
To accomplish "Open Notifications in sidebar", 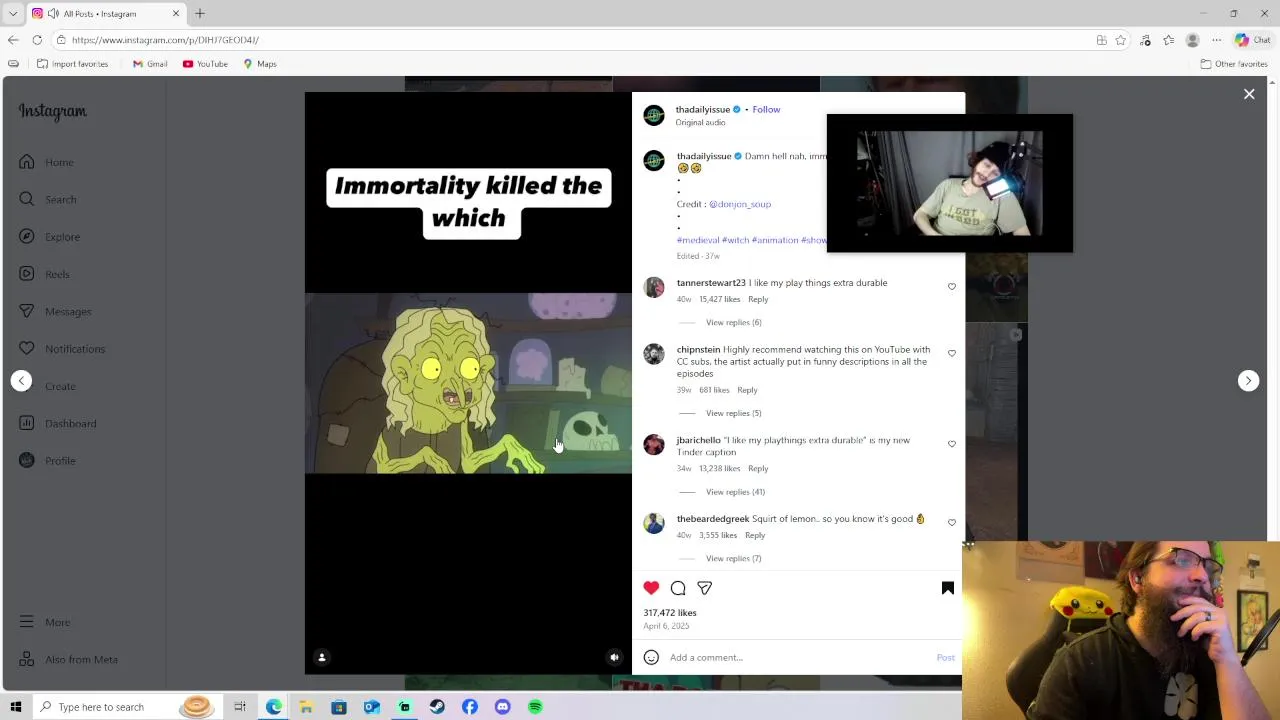I will 62,349.
